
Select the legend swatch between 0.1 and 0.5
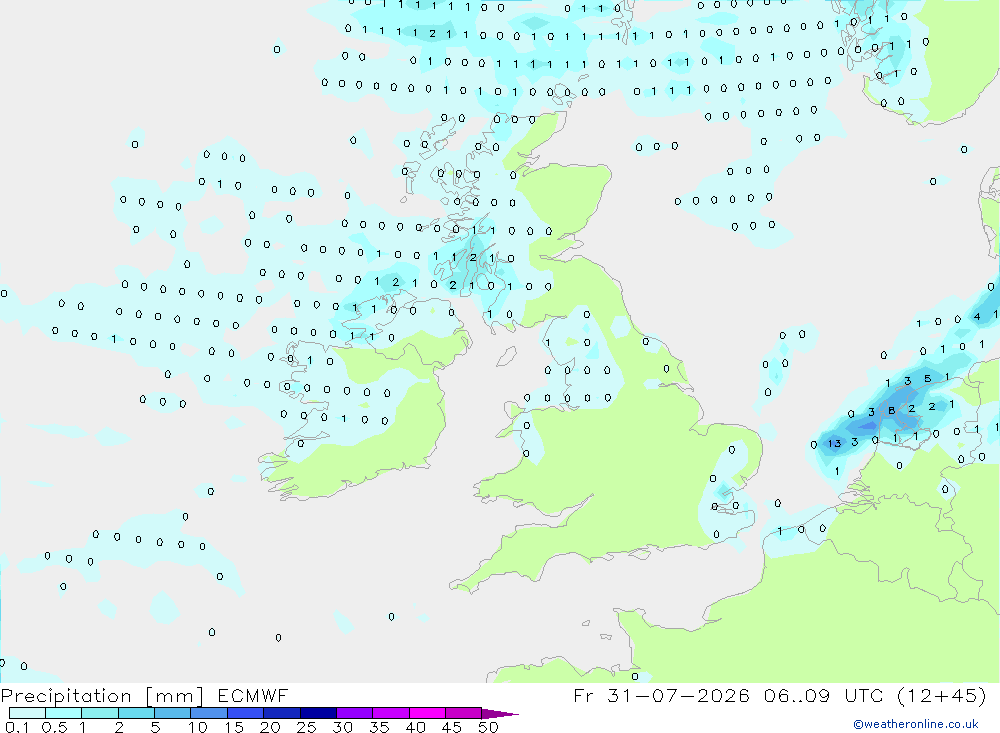(27, 713)
